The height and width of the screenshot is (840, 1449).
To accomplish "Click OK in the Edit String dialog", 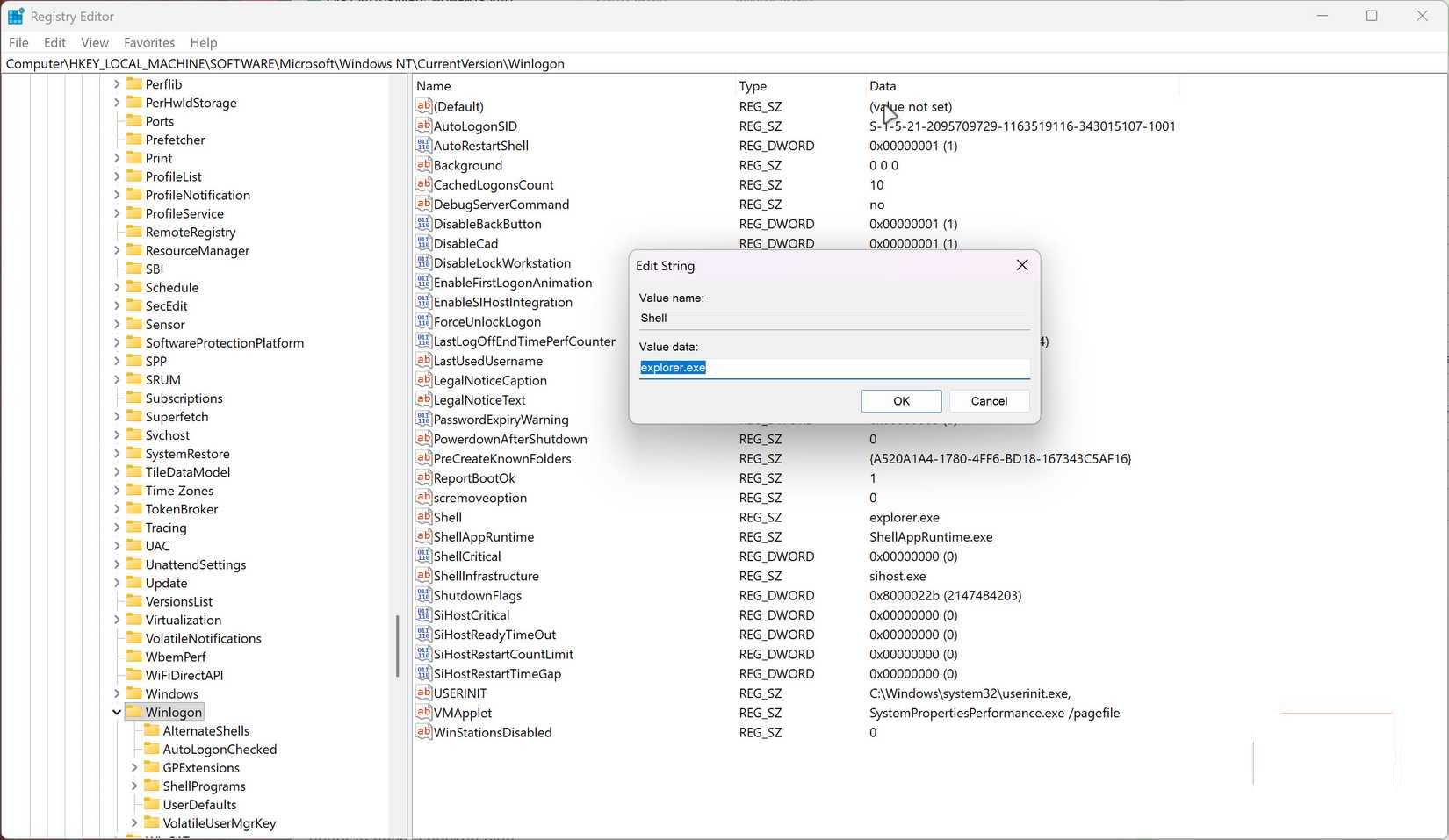I will coord(900,401).
